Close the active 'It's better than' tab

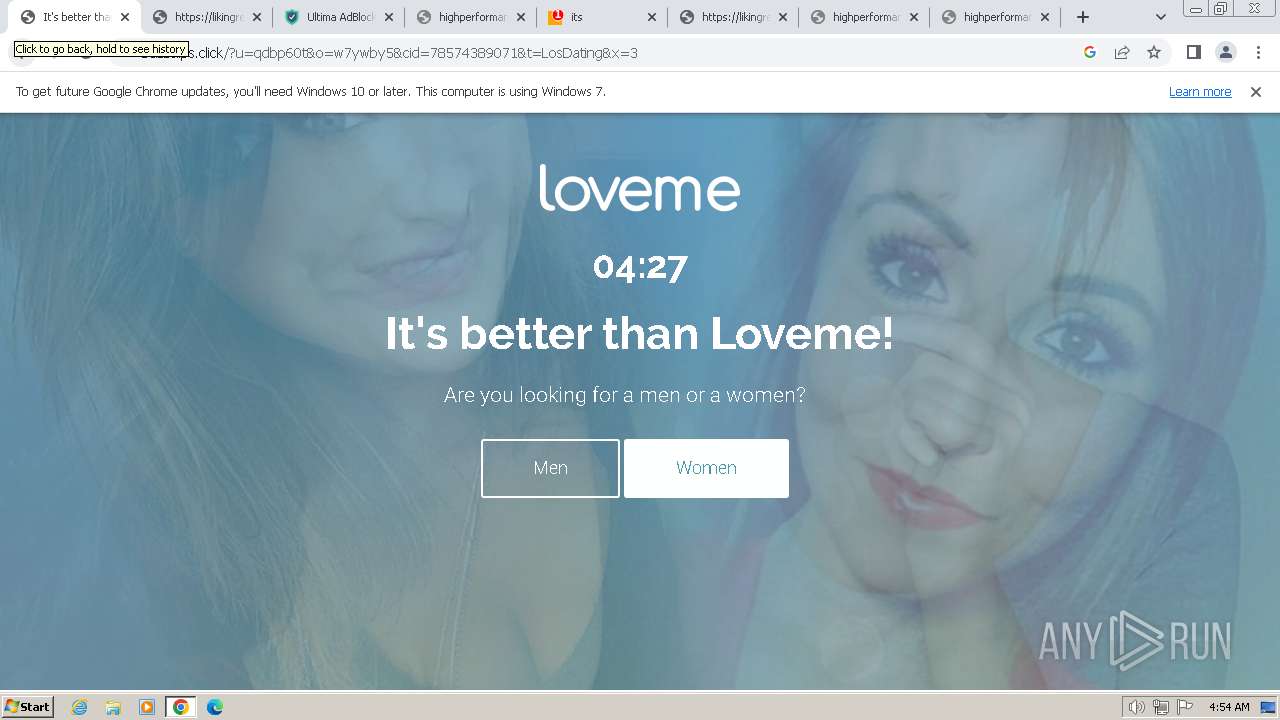point(125,17)
